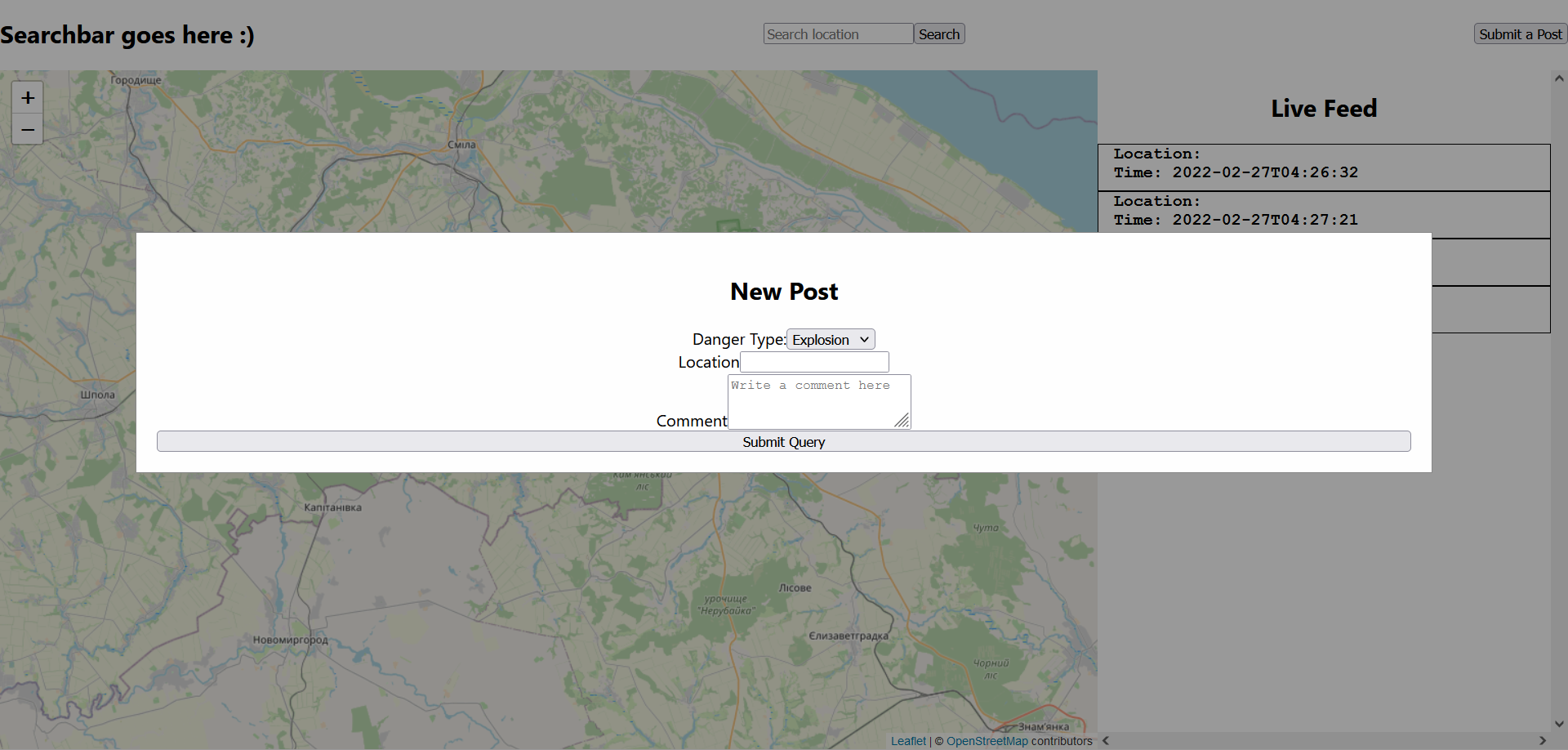Open the Leaflet link
1568x750 pixels.
click(907, 740)
